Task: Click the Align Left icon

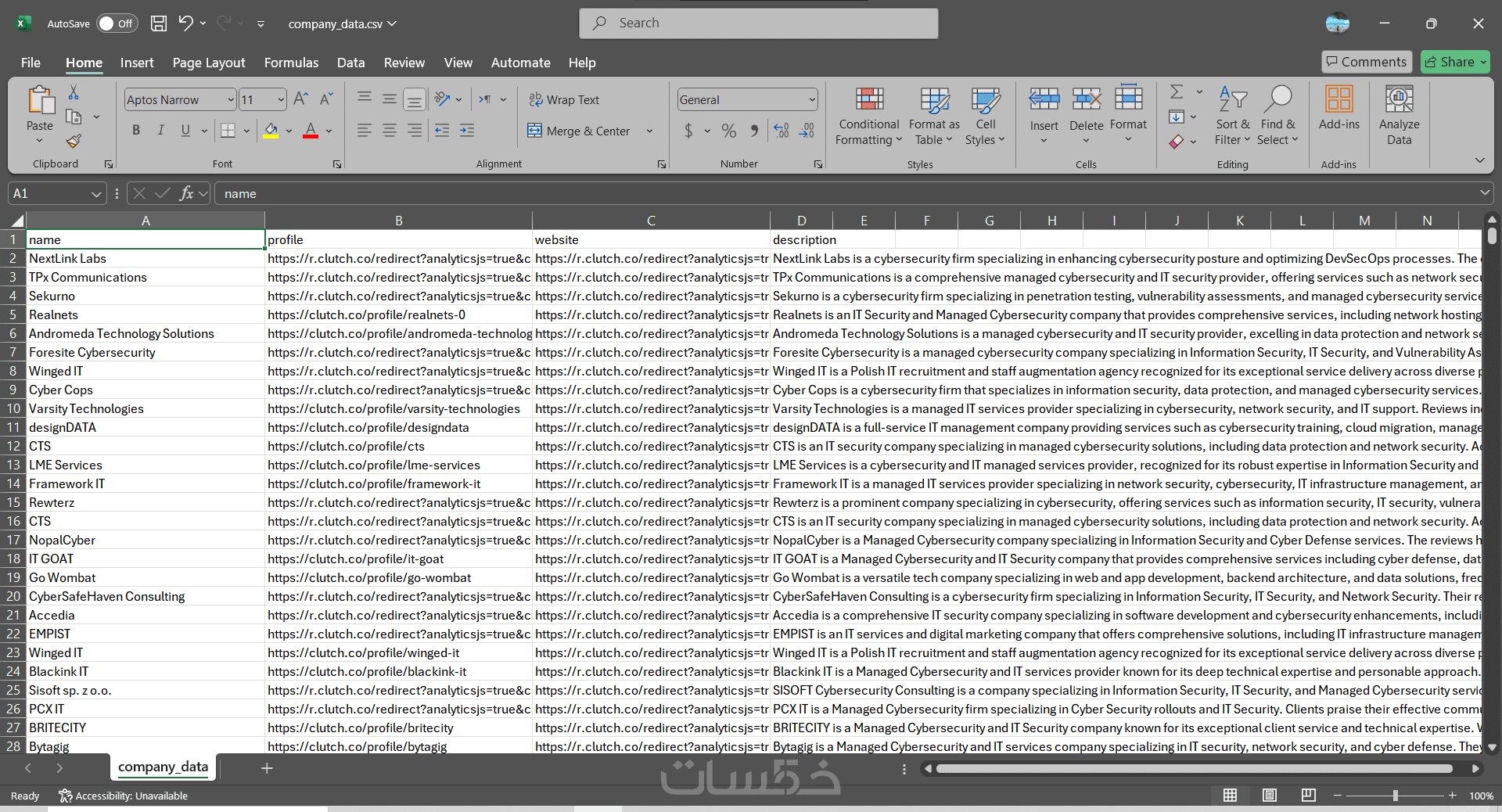Action: coord(365,131)
